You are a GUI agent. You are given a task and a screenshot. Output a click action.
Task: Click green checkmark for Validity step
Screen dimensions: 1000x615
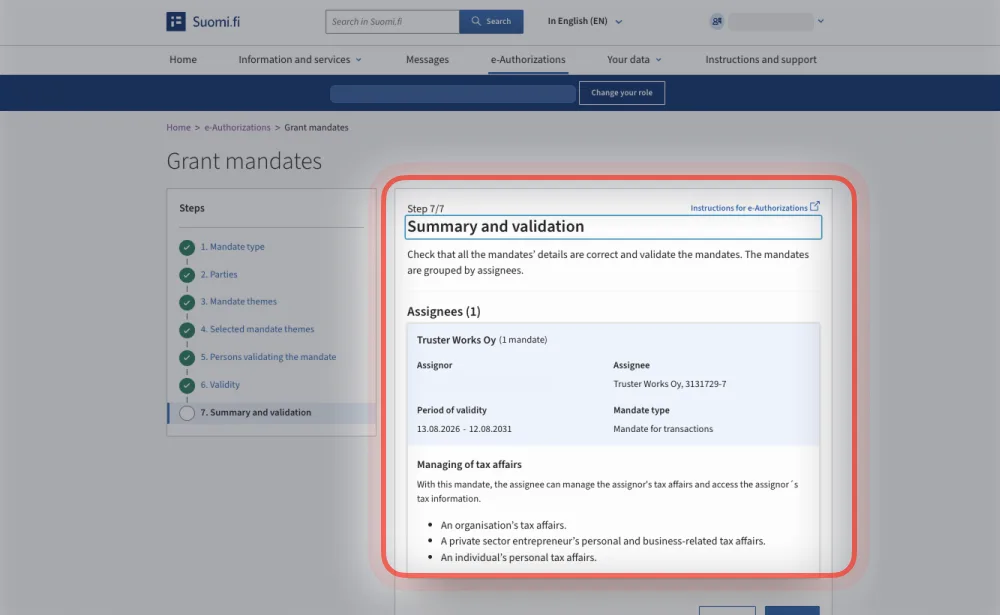[187, 385]
